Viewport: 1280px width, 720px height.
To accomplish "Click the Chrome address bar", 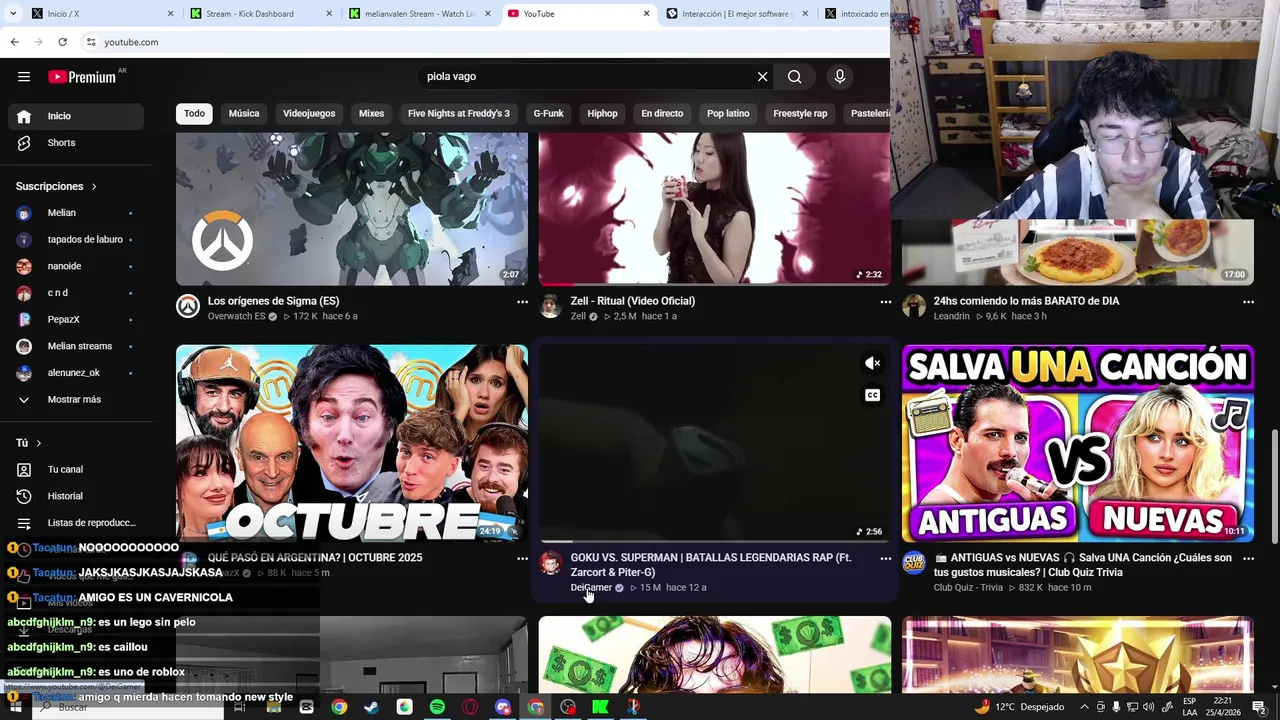I will (x=480, y=42).
